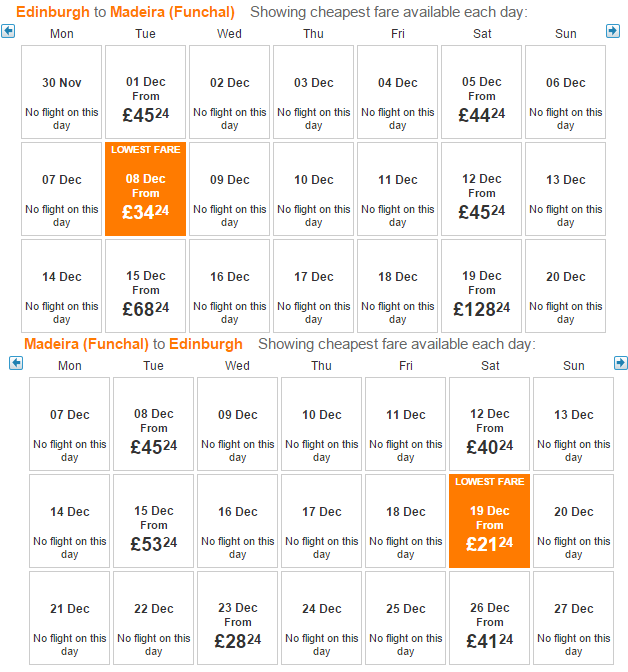
Task: Choose outbound 19 Dec fare £128.24
Action: click(x=481, y=286)
